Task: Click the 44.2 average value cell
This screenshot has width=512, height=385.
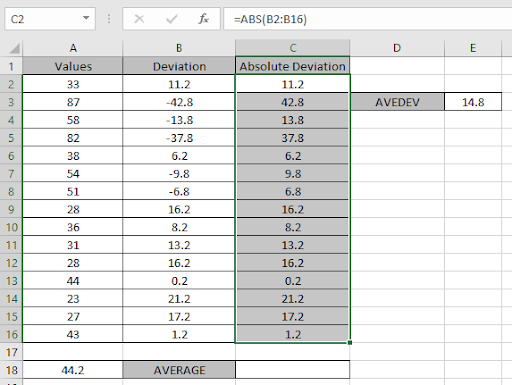Action: [x=73, y=370]
